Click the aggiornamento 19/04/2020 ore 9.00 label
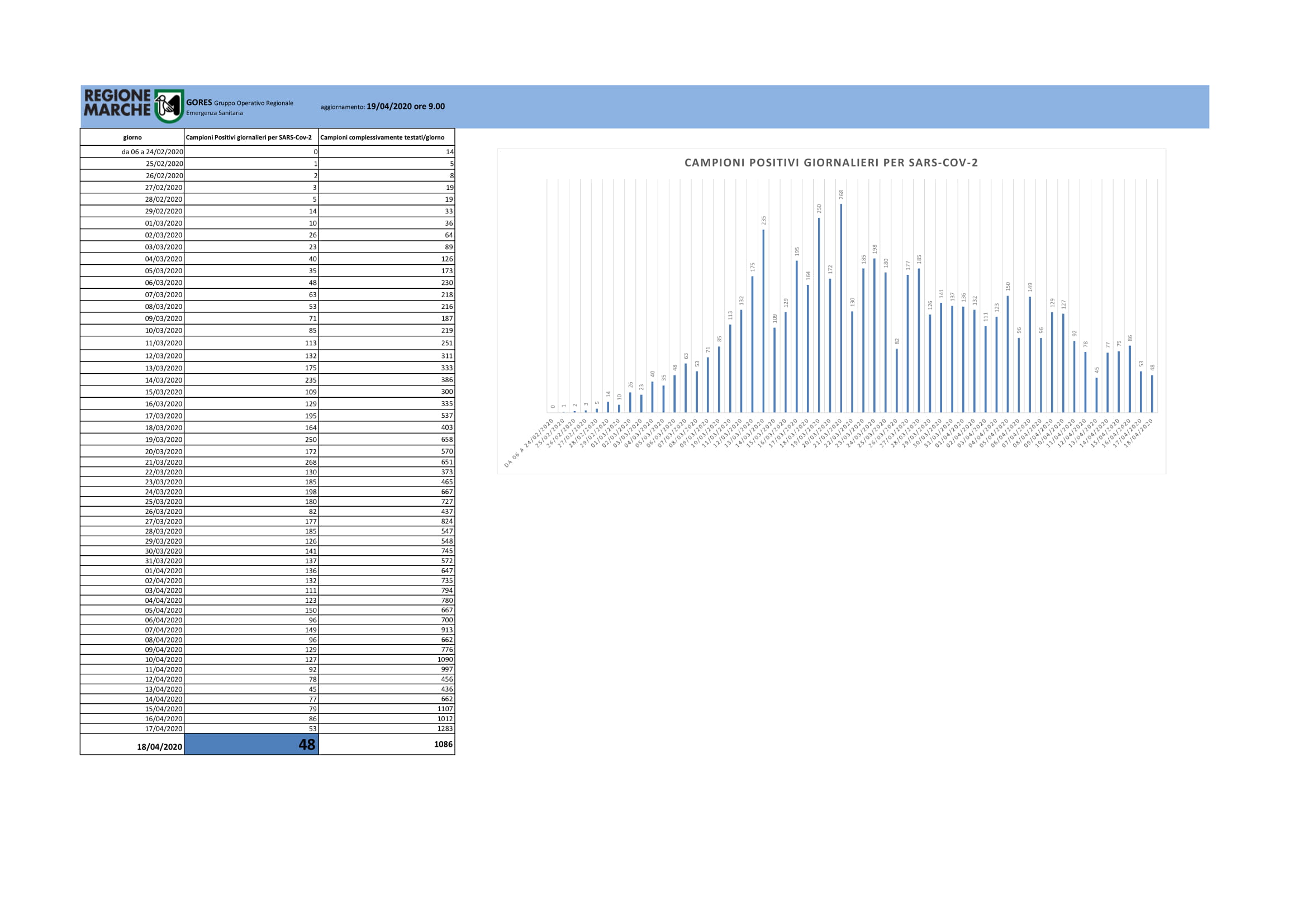This screenshot has width=1307, height=924. pos(383,106)
